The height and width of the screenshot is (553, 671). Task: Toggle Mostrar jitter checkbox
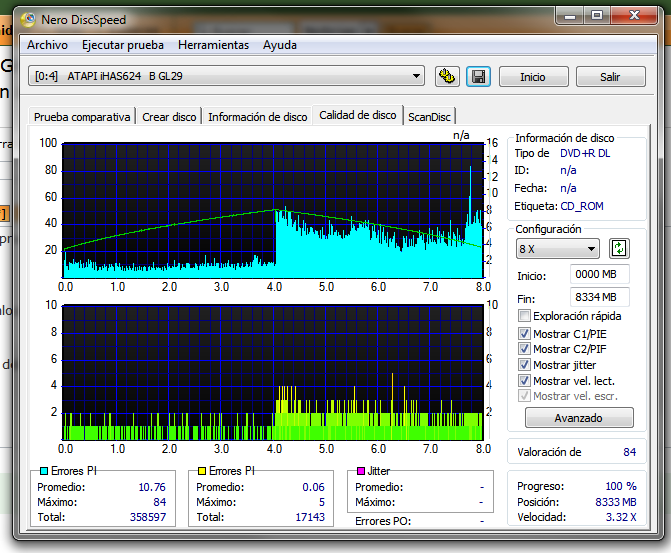pyautogui.click(x=524, y=365)
